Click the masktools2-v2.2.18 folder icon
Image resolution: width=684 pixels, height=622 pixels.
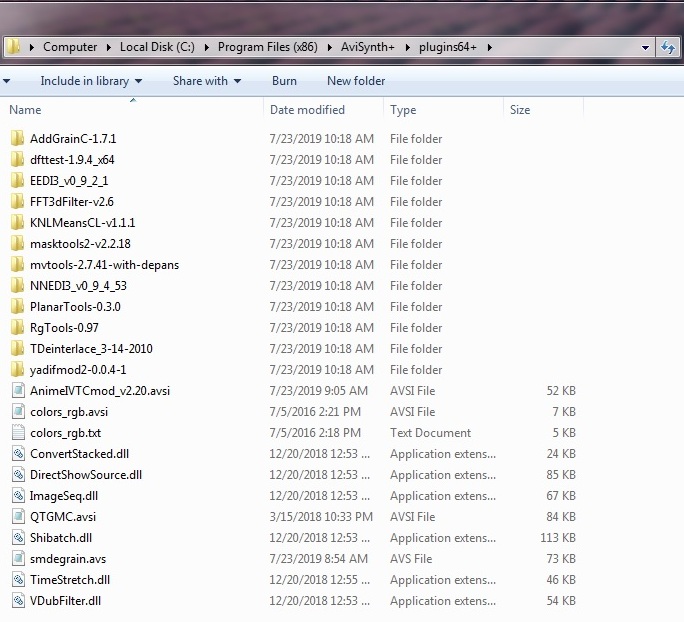click(17, 243)
